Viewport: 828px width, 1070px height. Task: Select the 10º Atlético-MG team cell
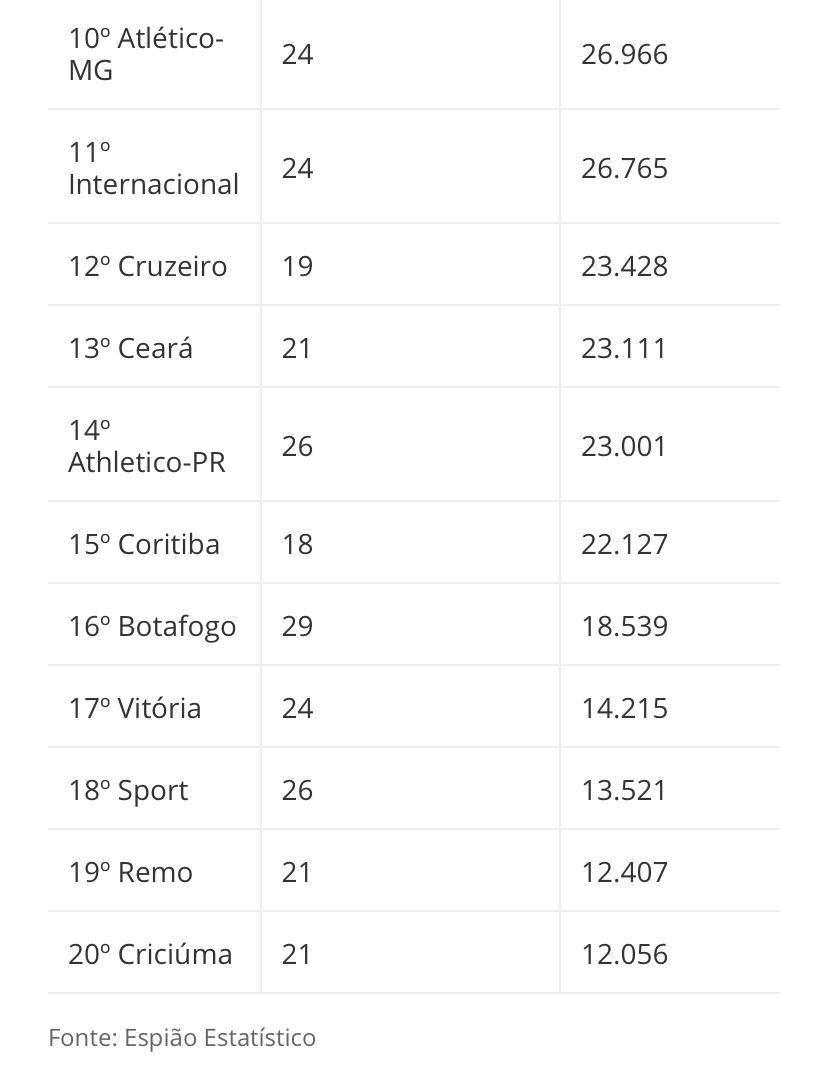[x=146, y=55]
